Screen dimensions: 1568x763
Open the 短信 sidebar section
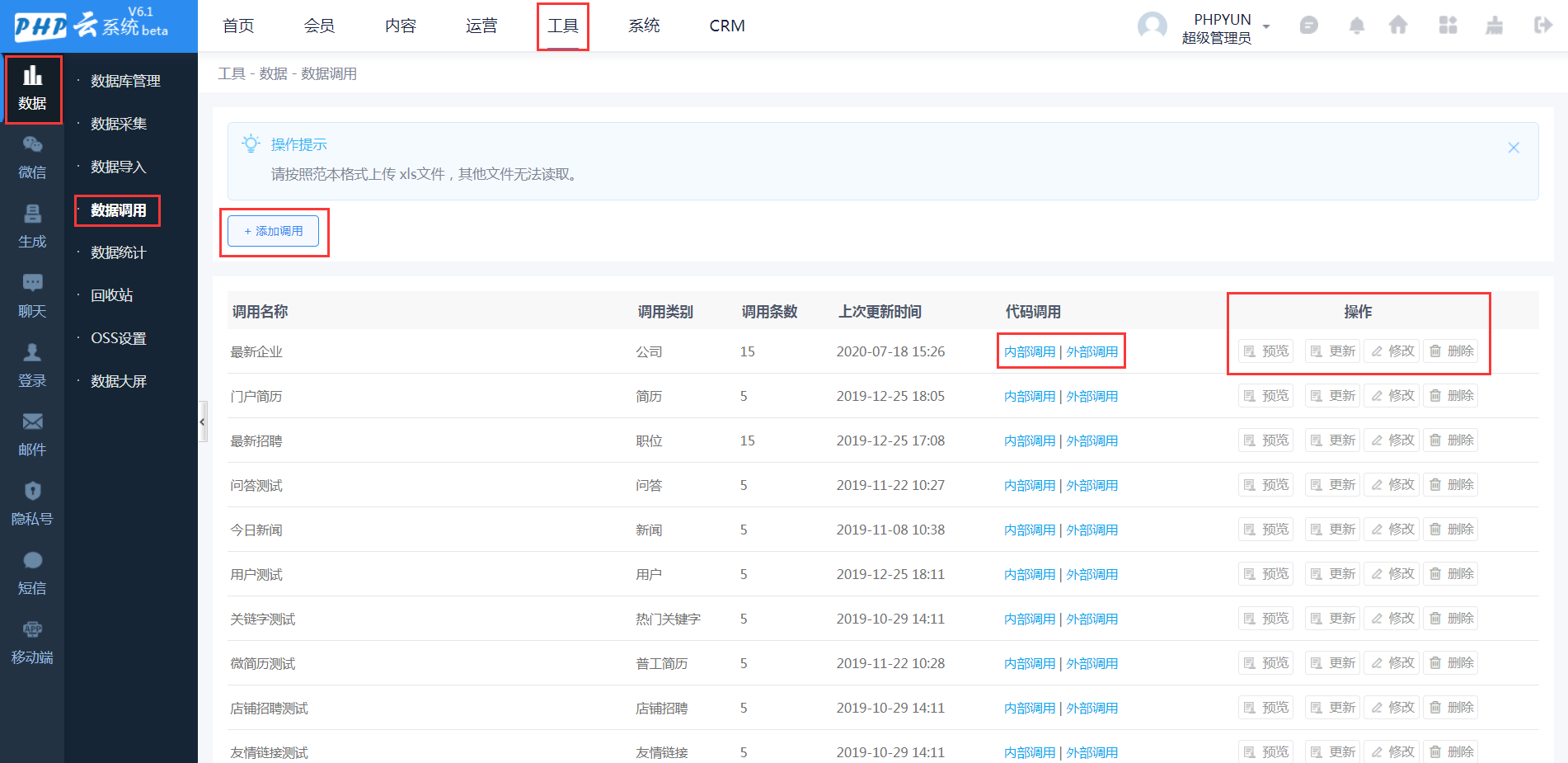[32, 573]
